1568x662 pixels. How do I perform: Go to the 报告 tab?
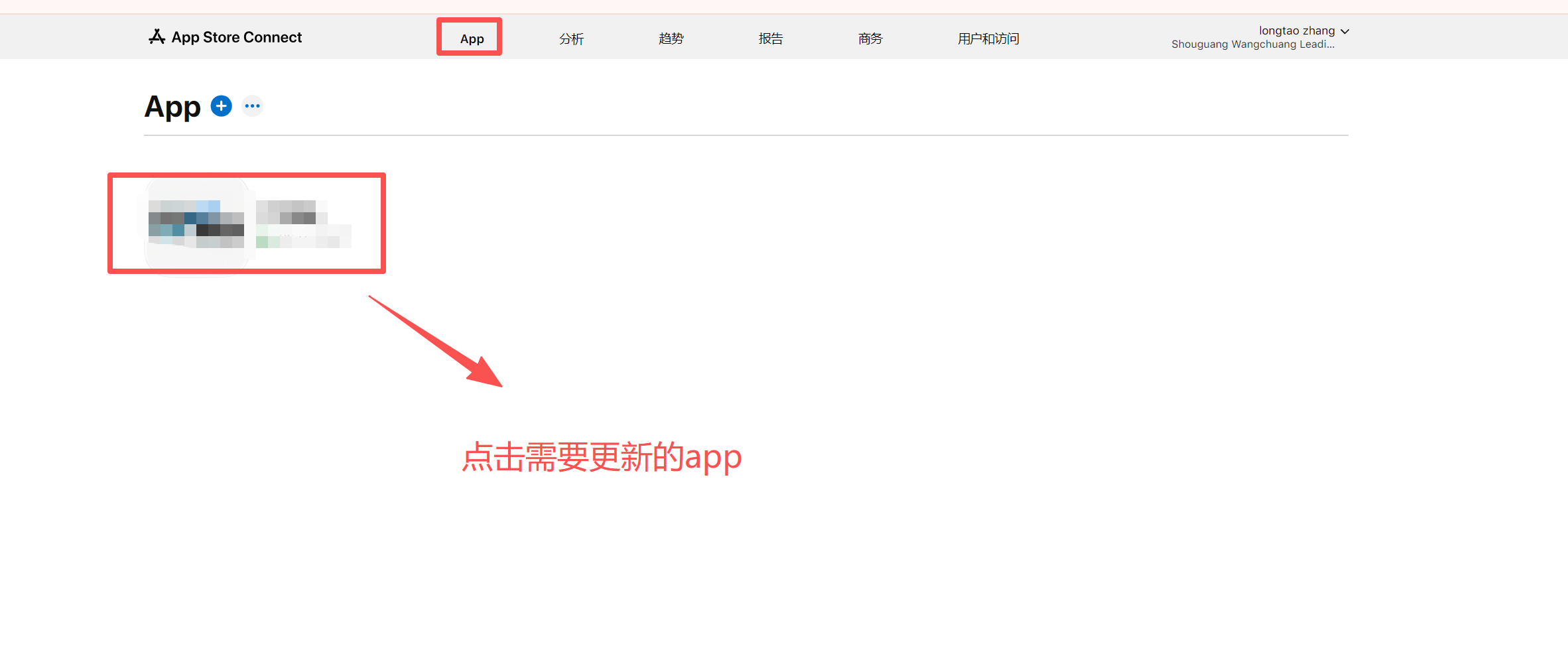point(770,38)
